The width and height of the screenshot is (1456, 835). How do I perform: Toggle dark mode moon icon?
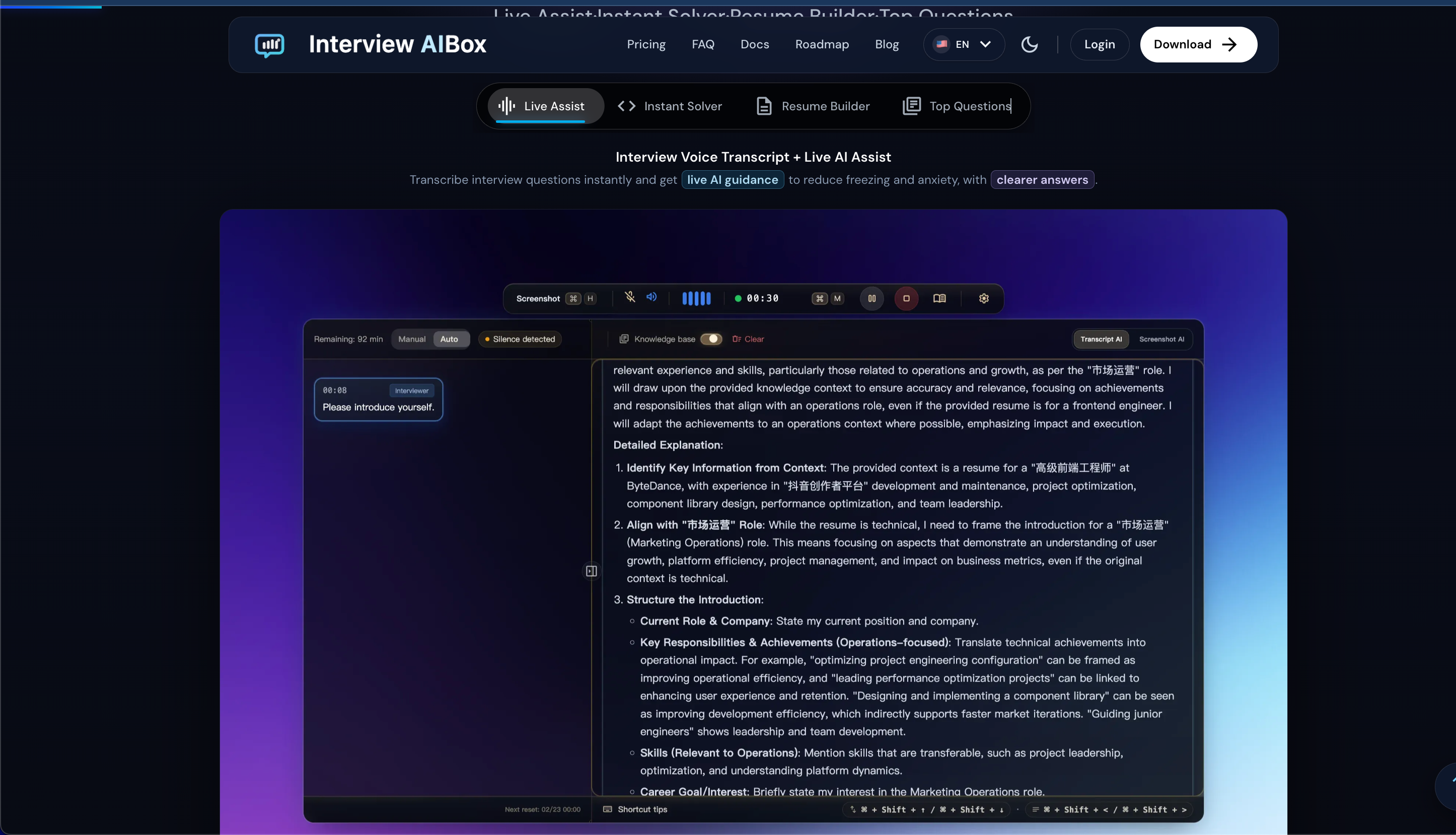(1030, 45)
